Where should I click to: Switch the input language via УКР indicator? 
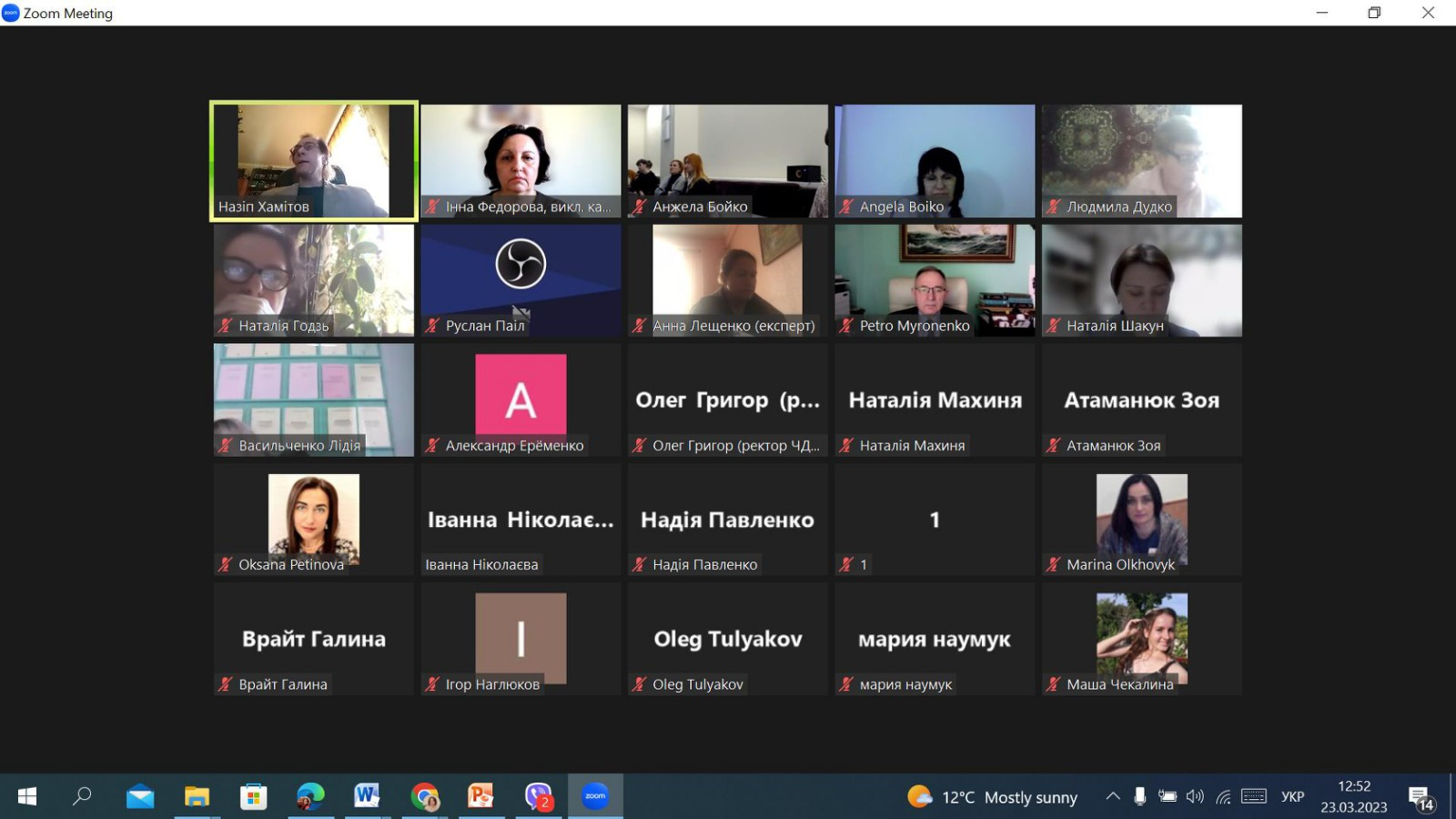coord(1292,797)
